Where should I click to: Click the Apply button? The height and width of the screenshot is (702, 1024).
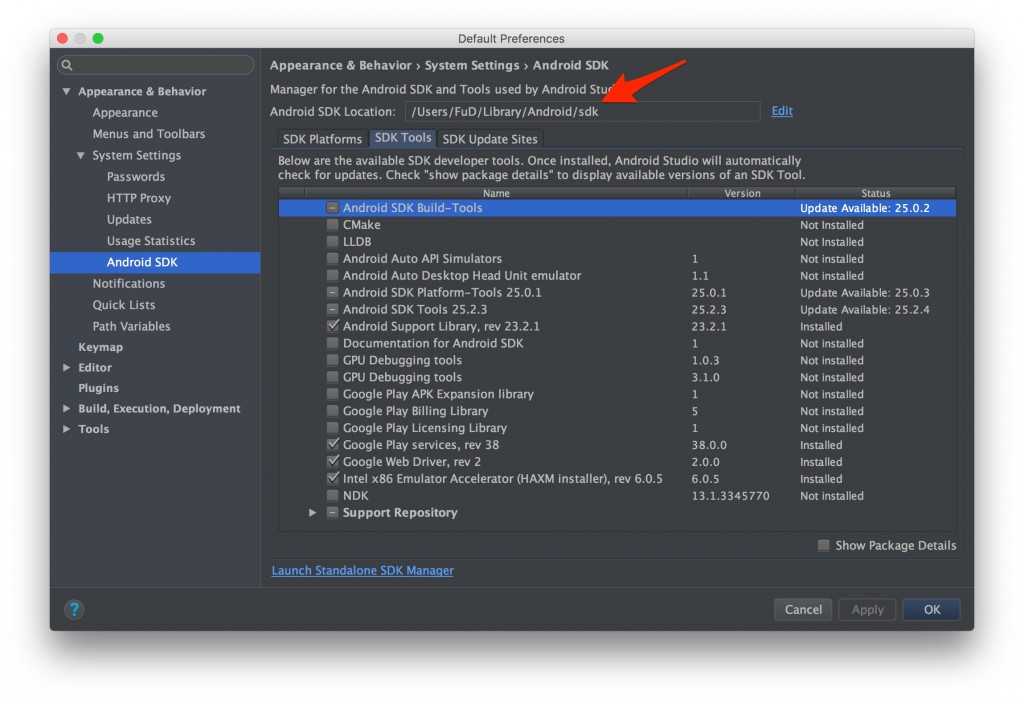(867, 609)
